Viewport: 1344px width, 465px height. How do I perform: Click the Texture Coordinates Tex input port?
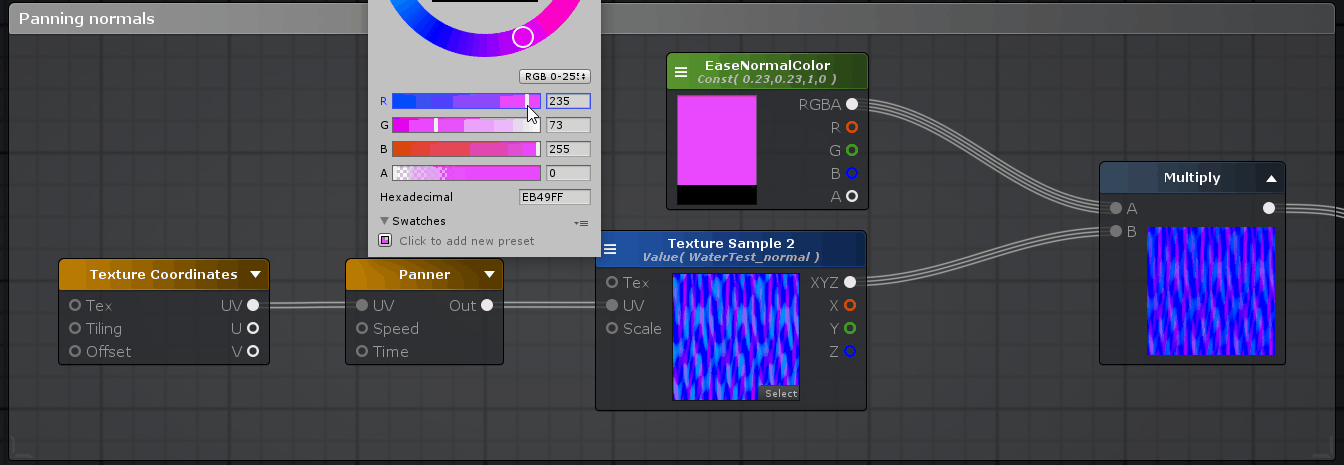pos(75,305)
